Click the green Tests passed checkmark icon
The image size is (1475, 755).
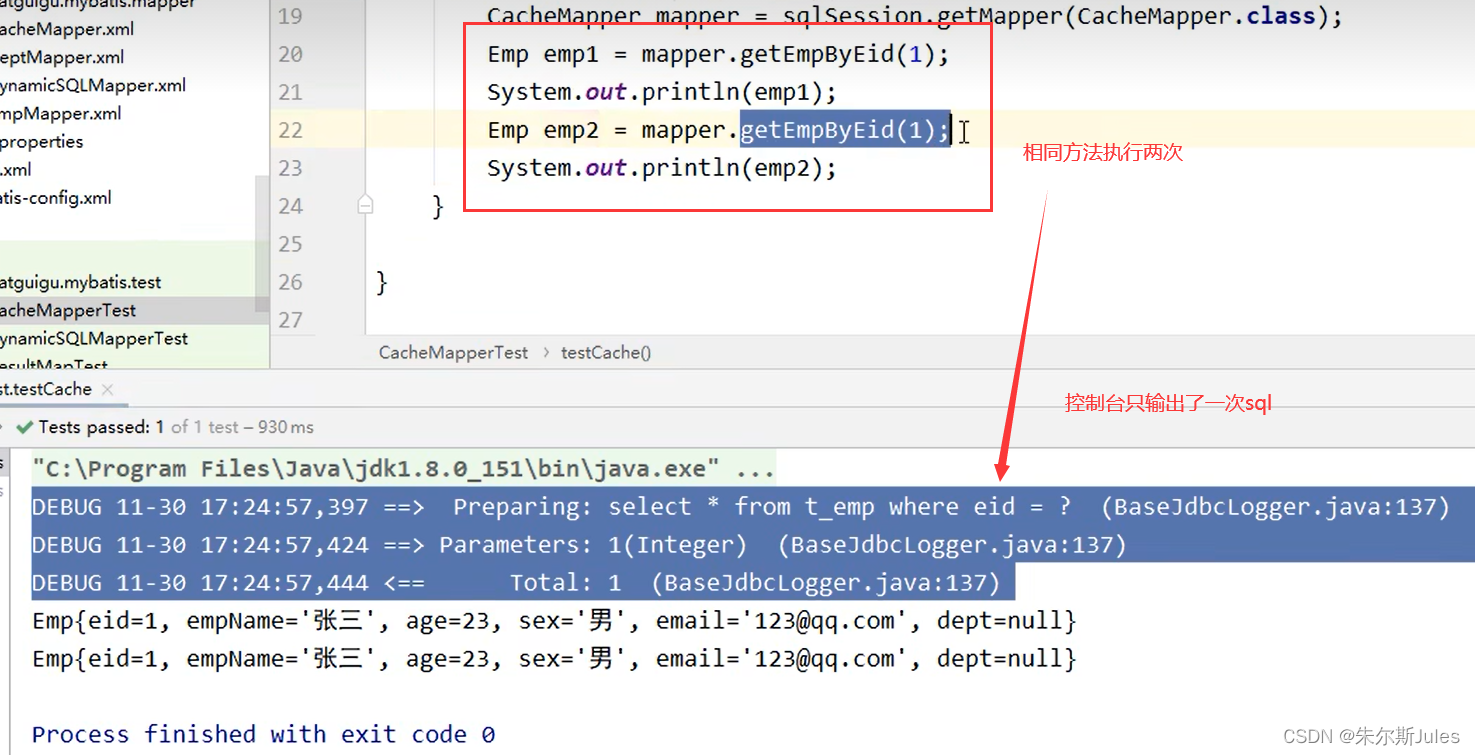pyautogui.click(x=24, y=427)
